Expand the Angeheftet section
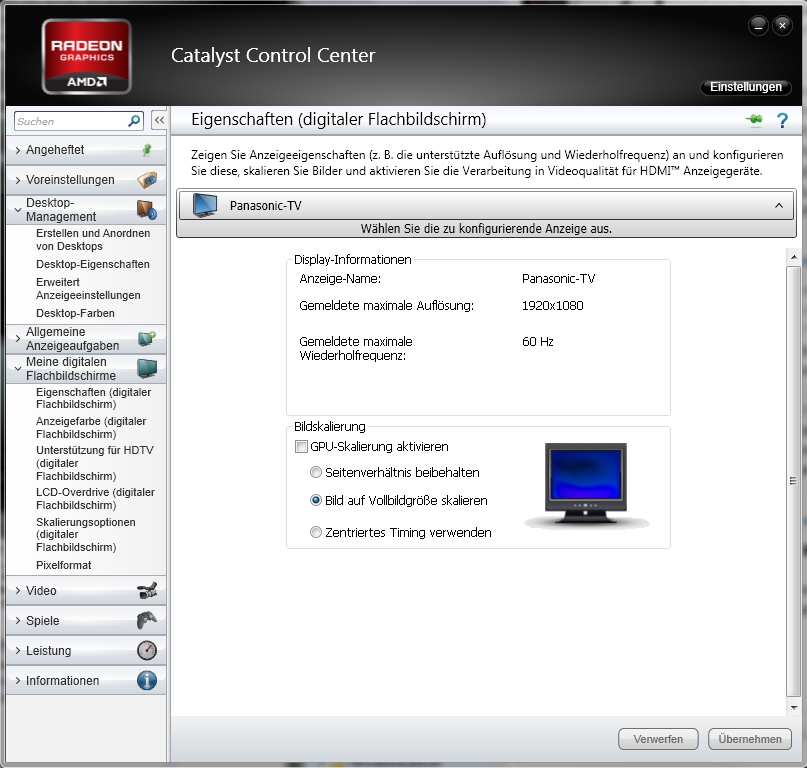This screenshot has height=768, width=807. pos(18,150)
